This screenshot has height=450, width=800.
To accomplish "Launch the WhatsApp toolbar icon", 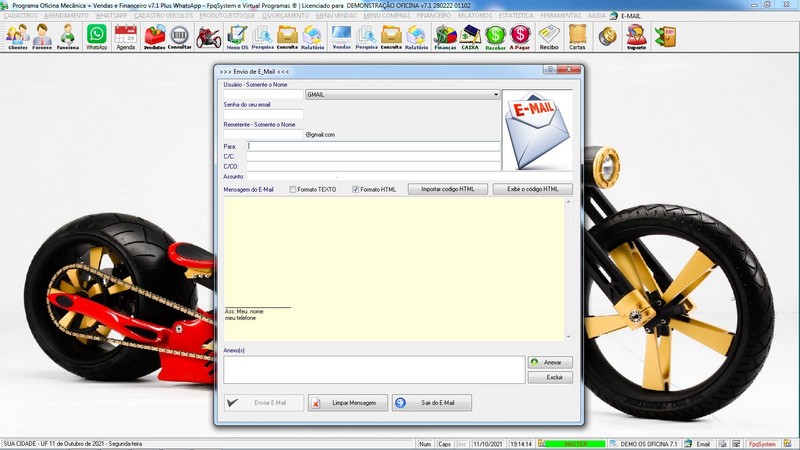I will click(96, 37).
